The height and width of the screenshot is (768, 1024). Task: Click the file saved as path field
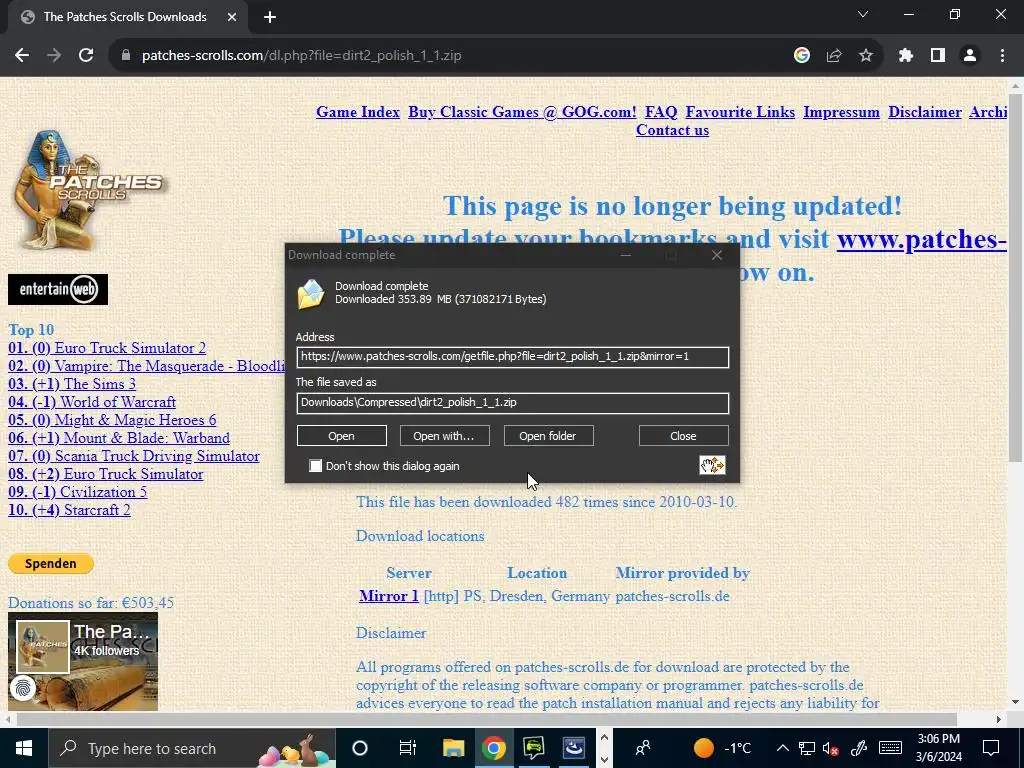[x=513, y=402]
